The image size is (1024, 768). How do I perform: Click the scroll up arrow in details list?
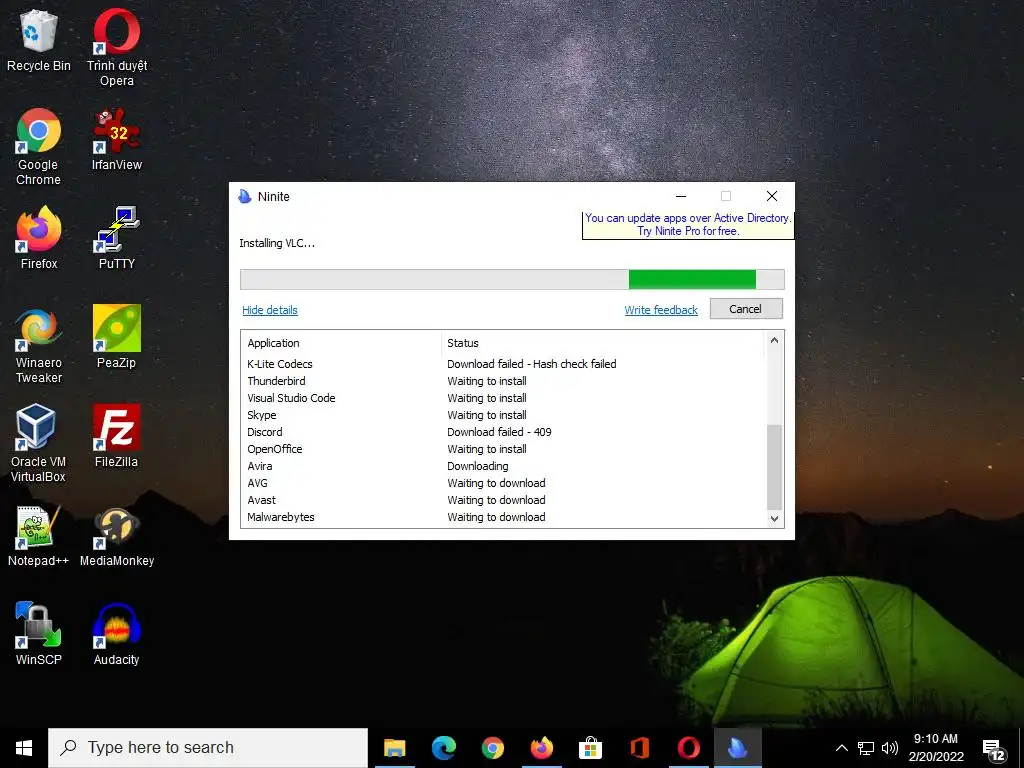pos(775,340)
